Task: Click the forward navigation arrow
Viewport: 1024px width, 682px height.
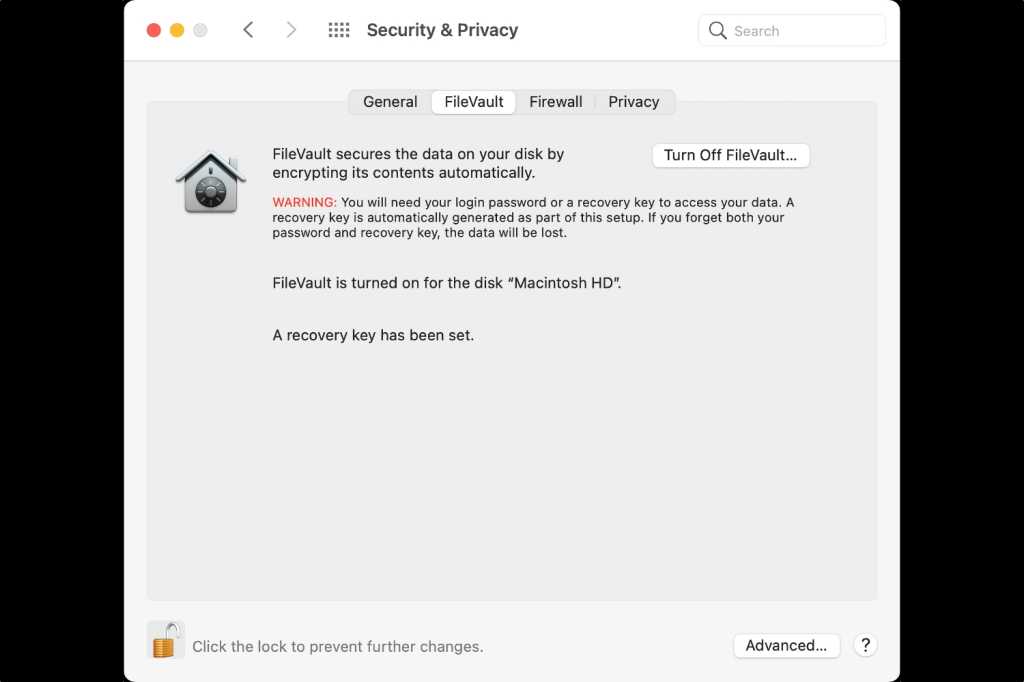Action: pos(291,30)
